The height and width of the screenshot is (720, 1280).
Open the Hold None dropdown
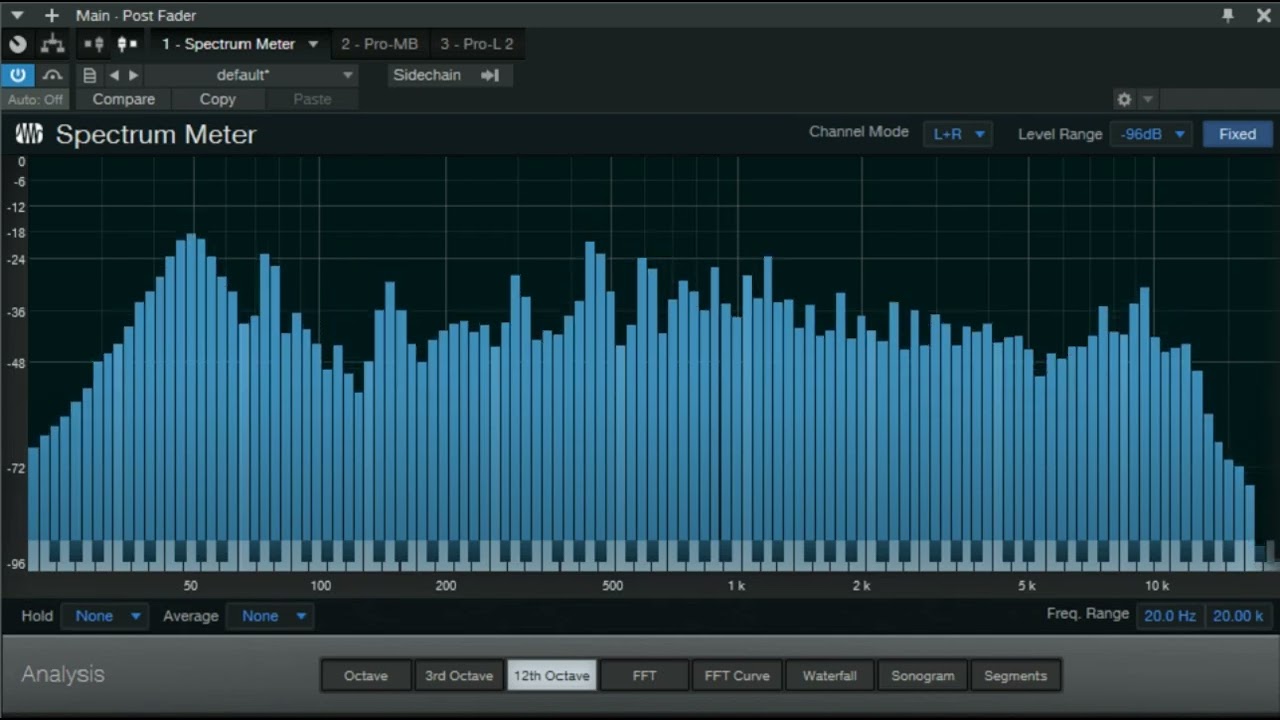(x=105, y=616)
